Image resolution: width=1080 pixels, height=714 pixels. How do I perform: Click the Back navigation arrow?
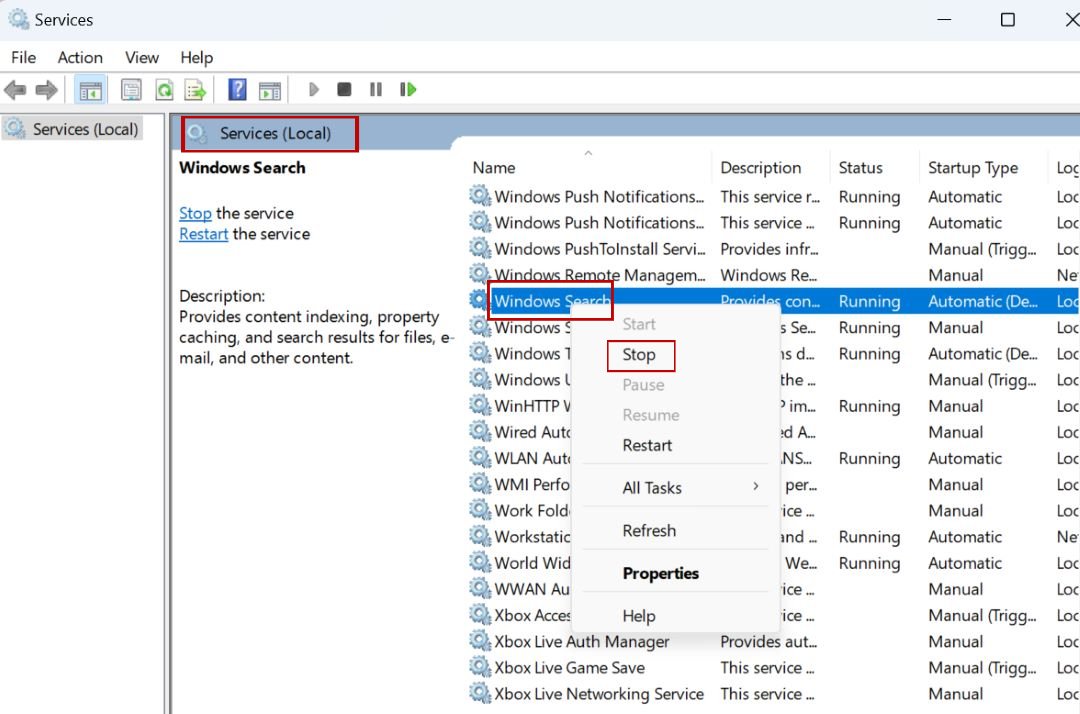coord(15,89)
